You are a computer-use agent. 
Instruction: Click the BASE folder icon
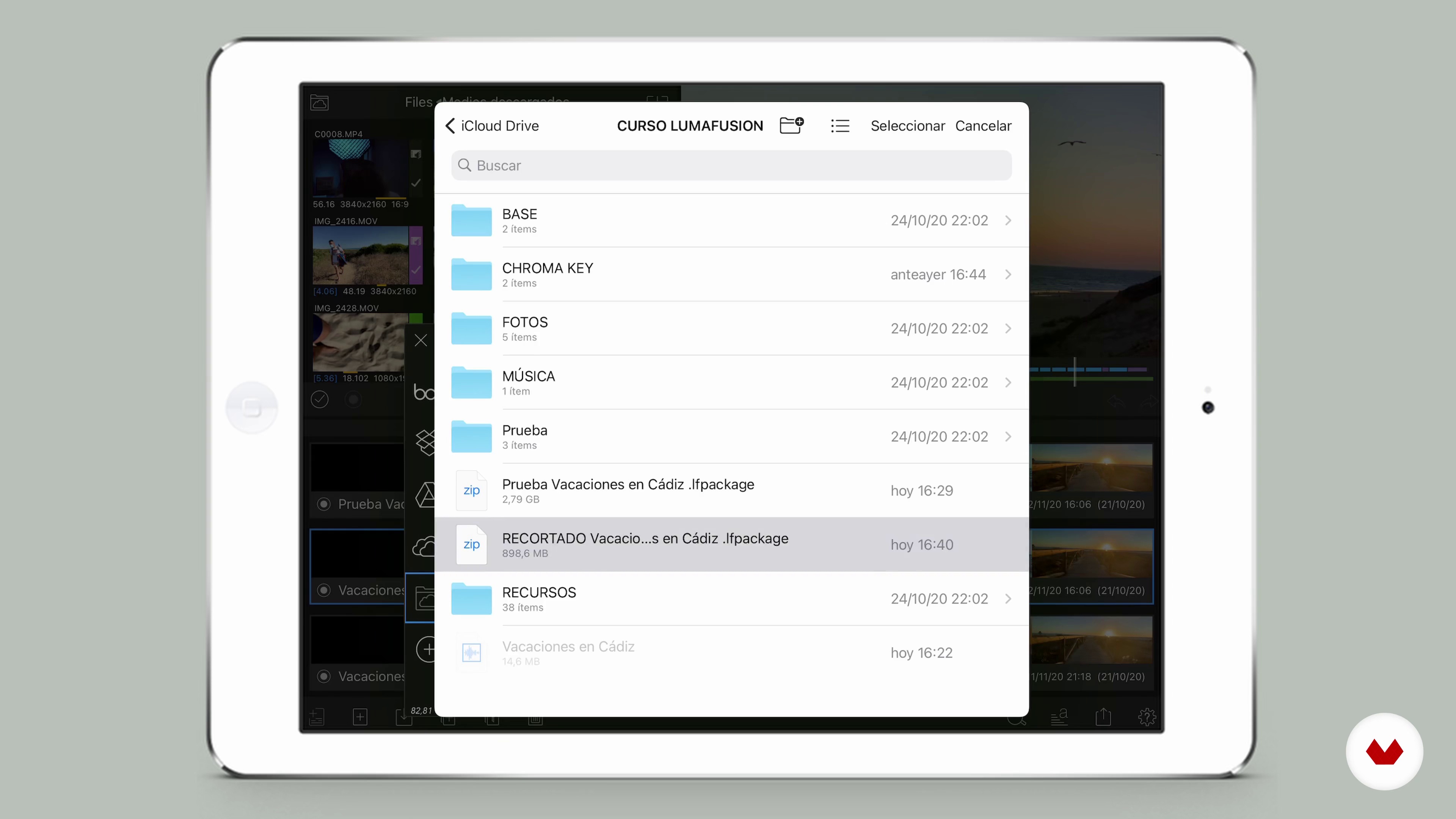[471, 220]
